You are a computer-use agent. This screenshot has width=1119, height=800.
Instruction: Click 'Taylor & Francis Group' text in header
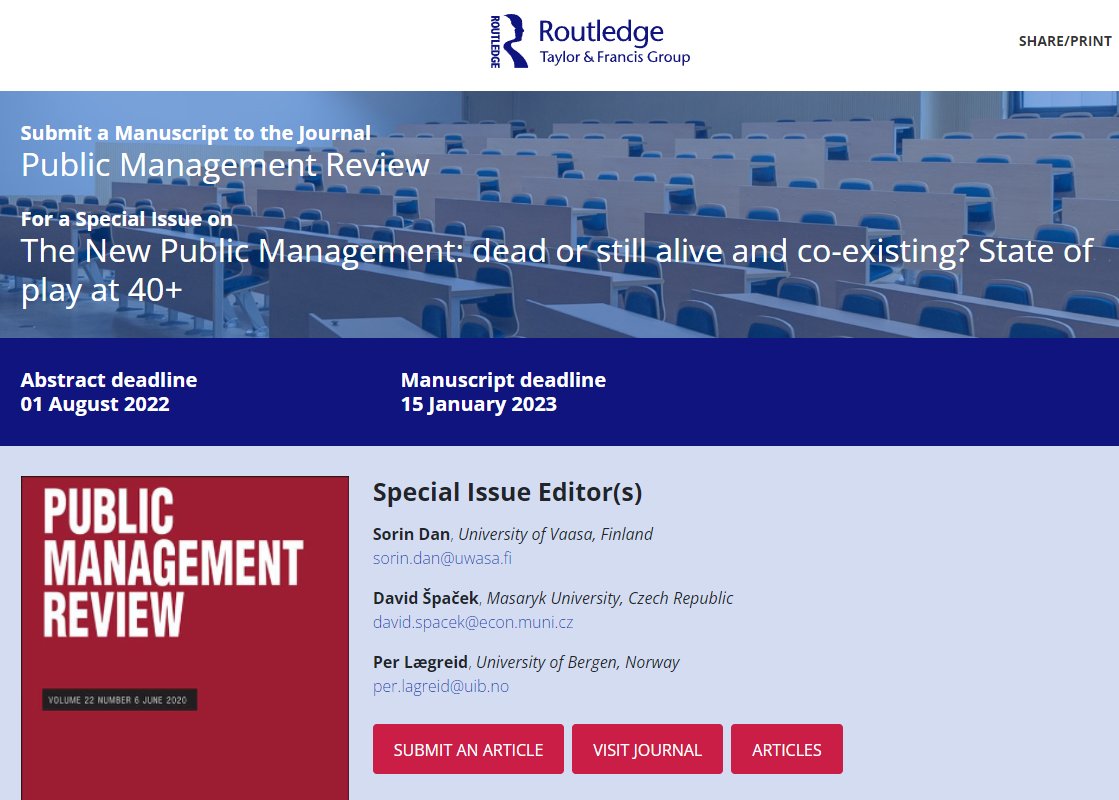[614, 57]
